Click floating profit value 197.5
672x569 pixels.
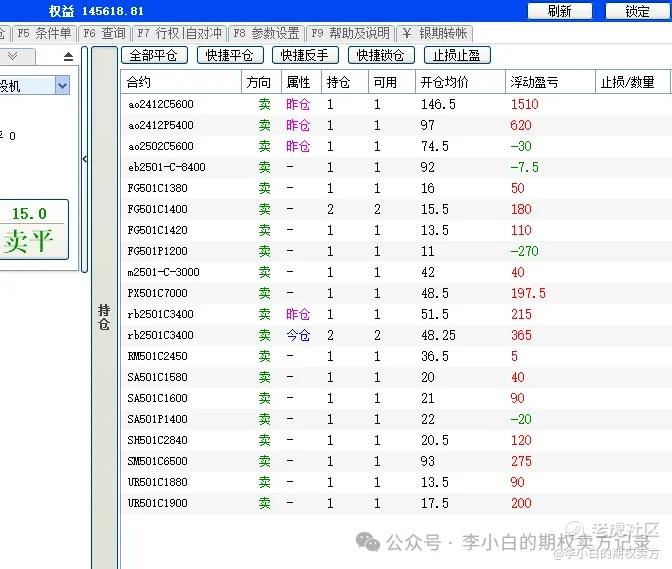coord(528,293)
